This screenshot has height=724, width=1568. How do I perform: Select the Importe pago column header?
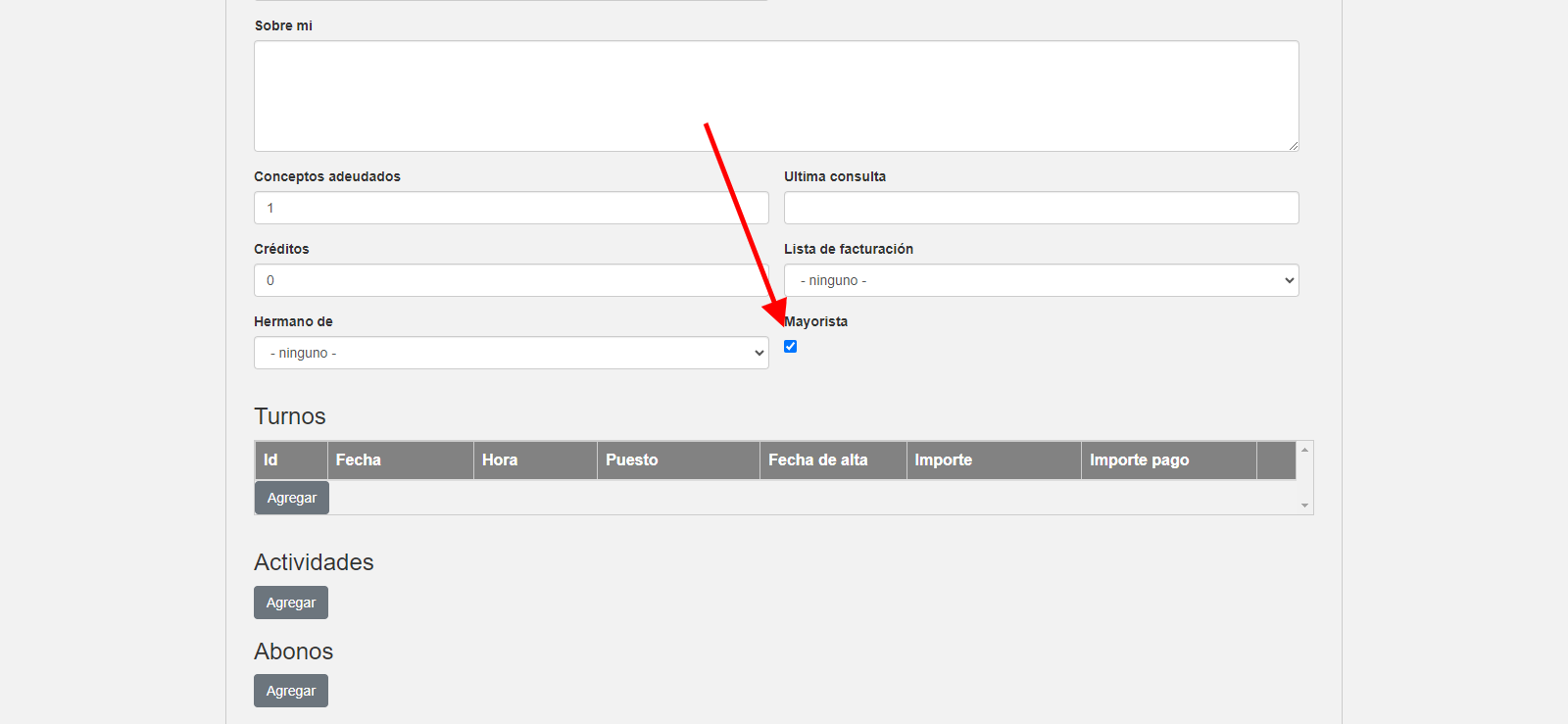(x=1168, y=460)
